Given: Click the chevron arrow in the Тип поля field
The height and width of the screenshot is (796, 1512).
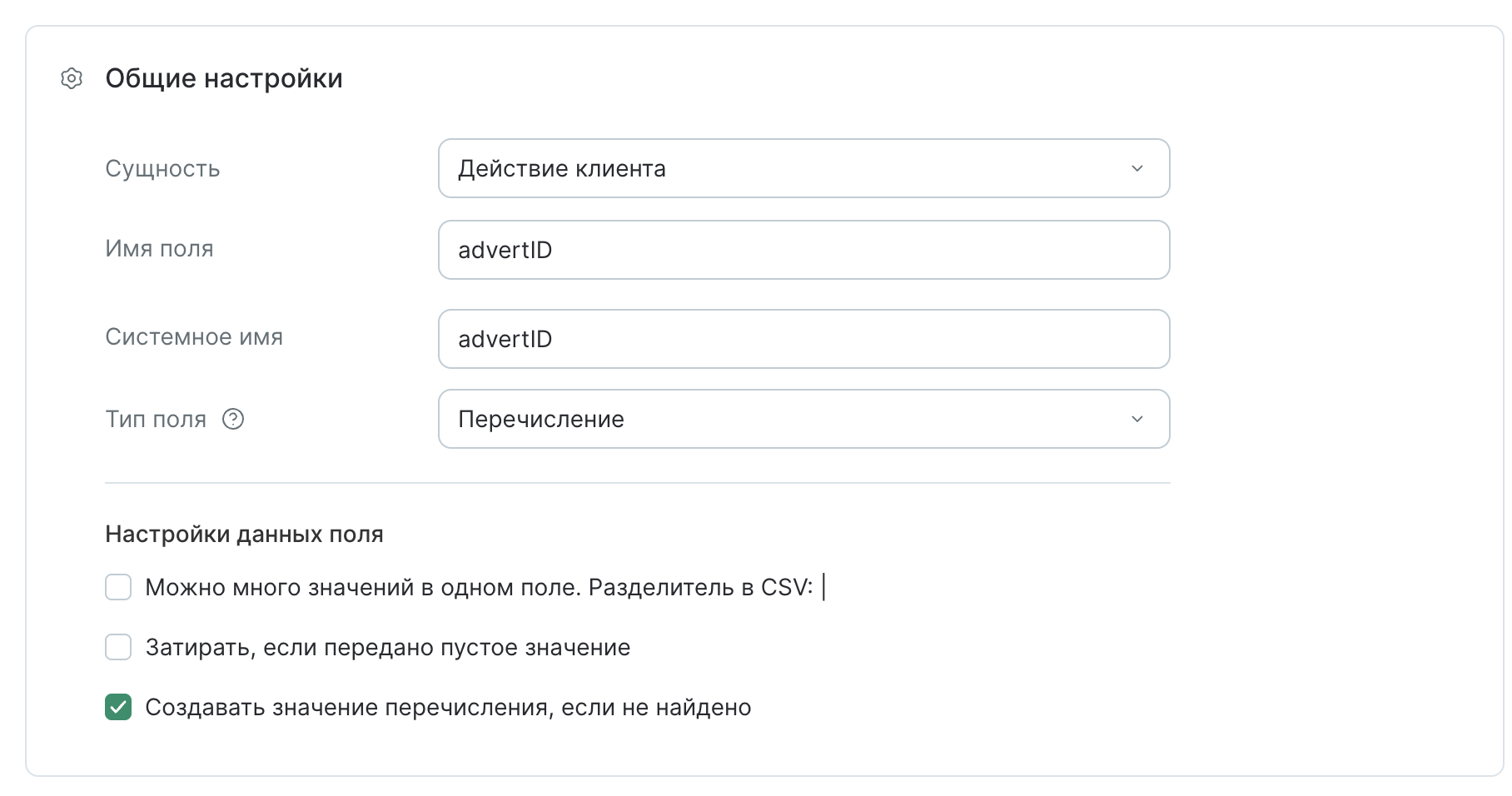Looking at the screenshot, I should pos(1136,419).
